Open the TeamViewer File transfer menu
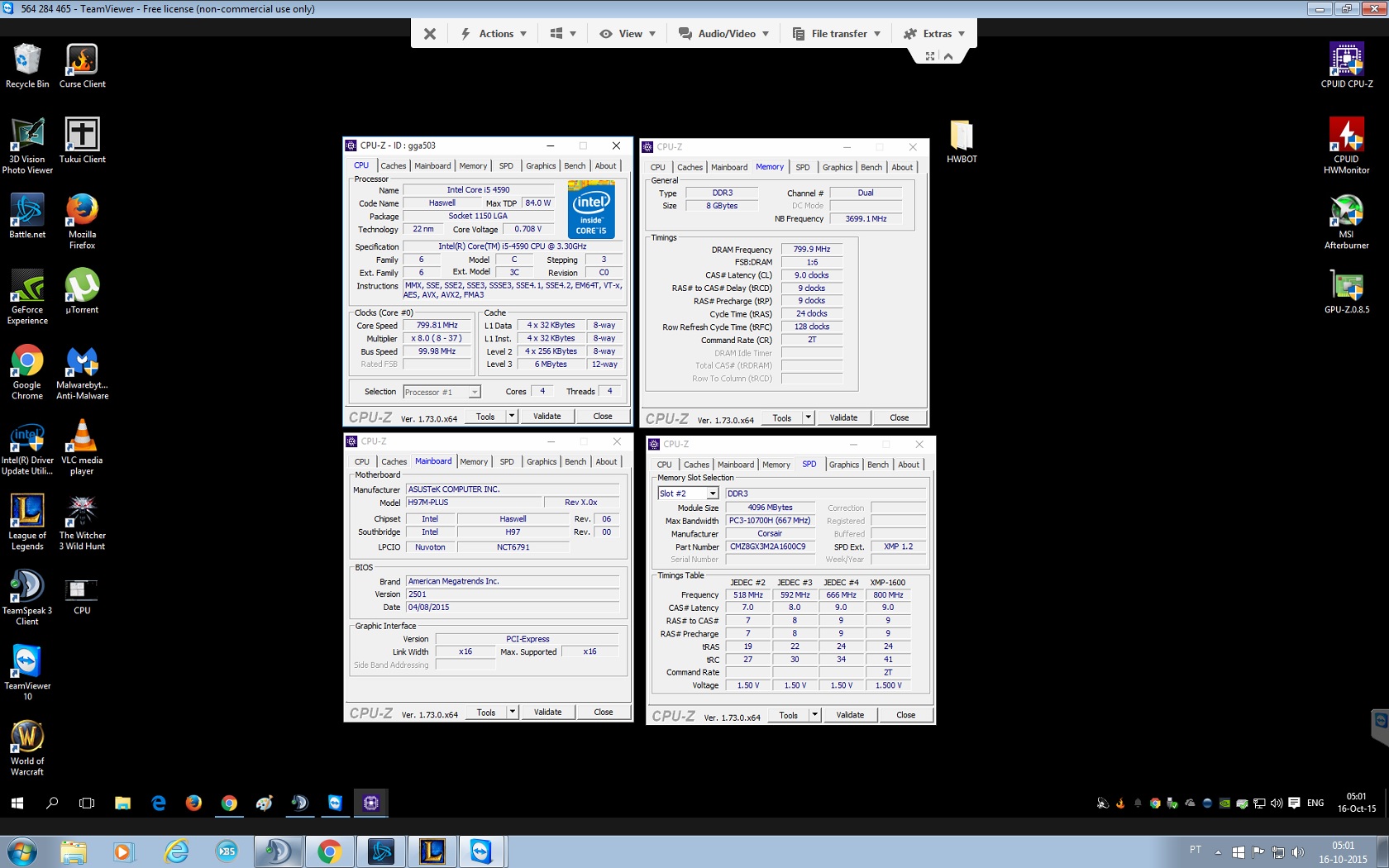 [837, 34]
